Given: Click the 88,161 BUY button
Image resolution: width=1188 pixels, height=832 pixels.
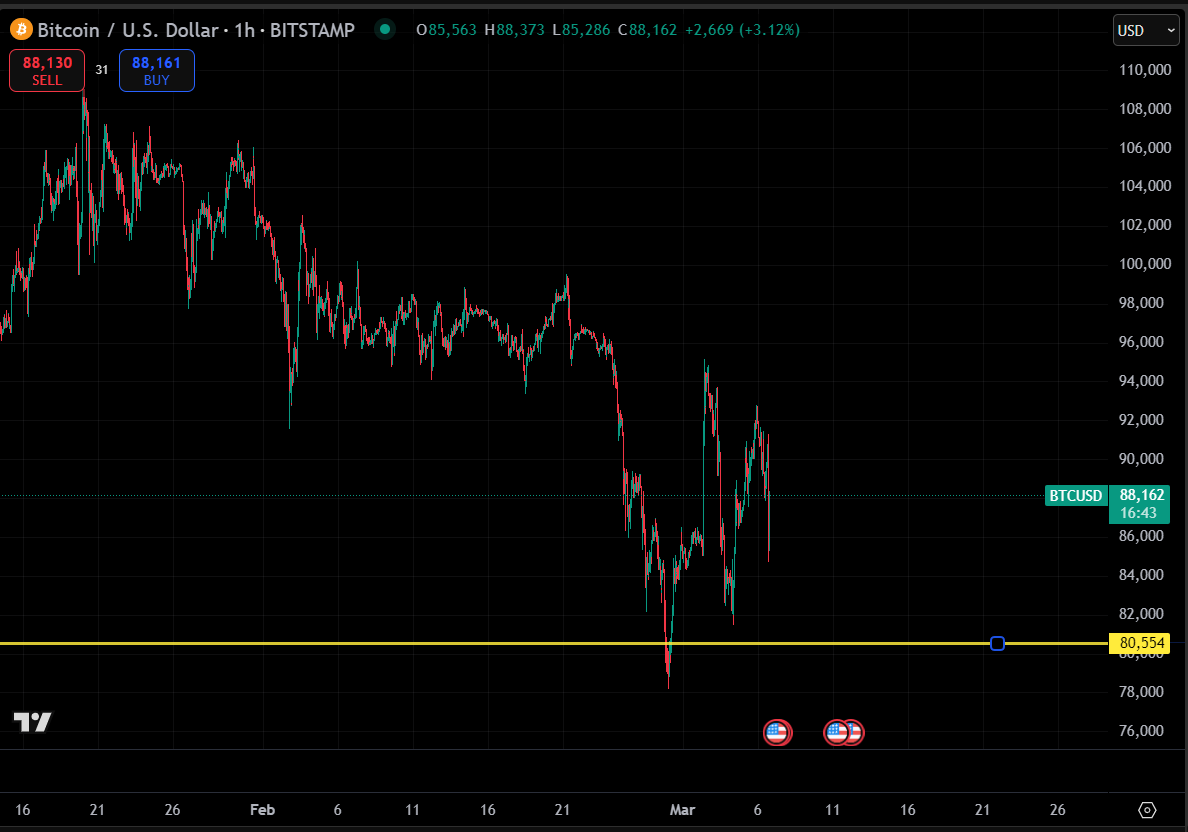Looking at the screenshot, I should click(157, 70).
